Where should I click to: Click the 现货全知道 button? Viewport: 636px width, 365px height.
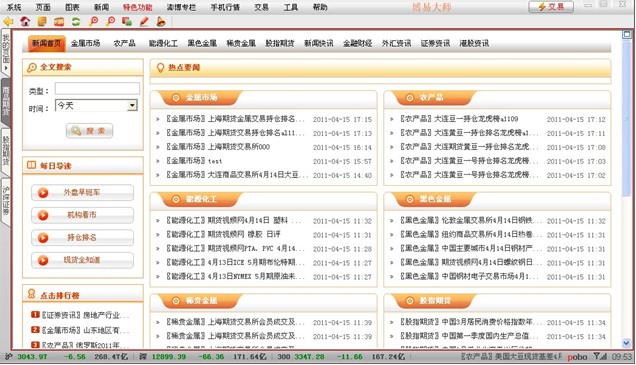click(x=82, y=260)
